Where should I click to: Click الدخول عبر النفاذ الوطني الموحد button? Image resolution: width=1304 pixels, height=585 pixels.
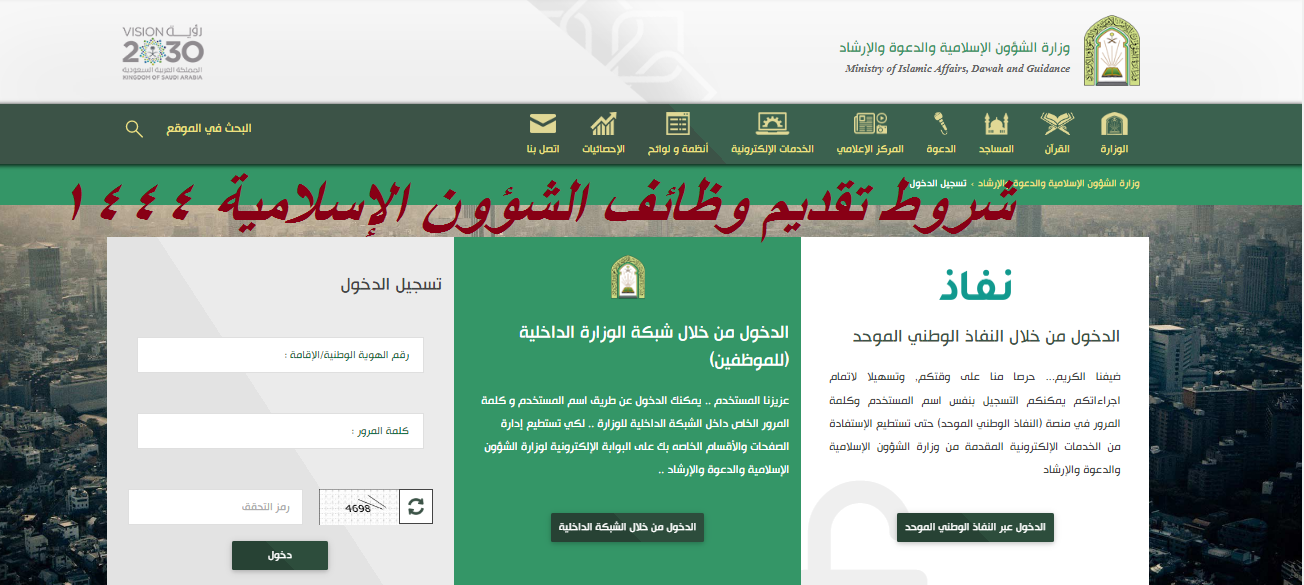coord(975,527)
